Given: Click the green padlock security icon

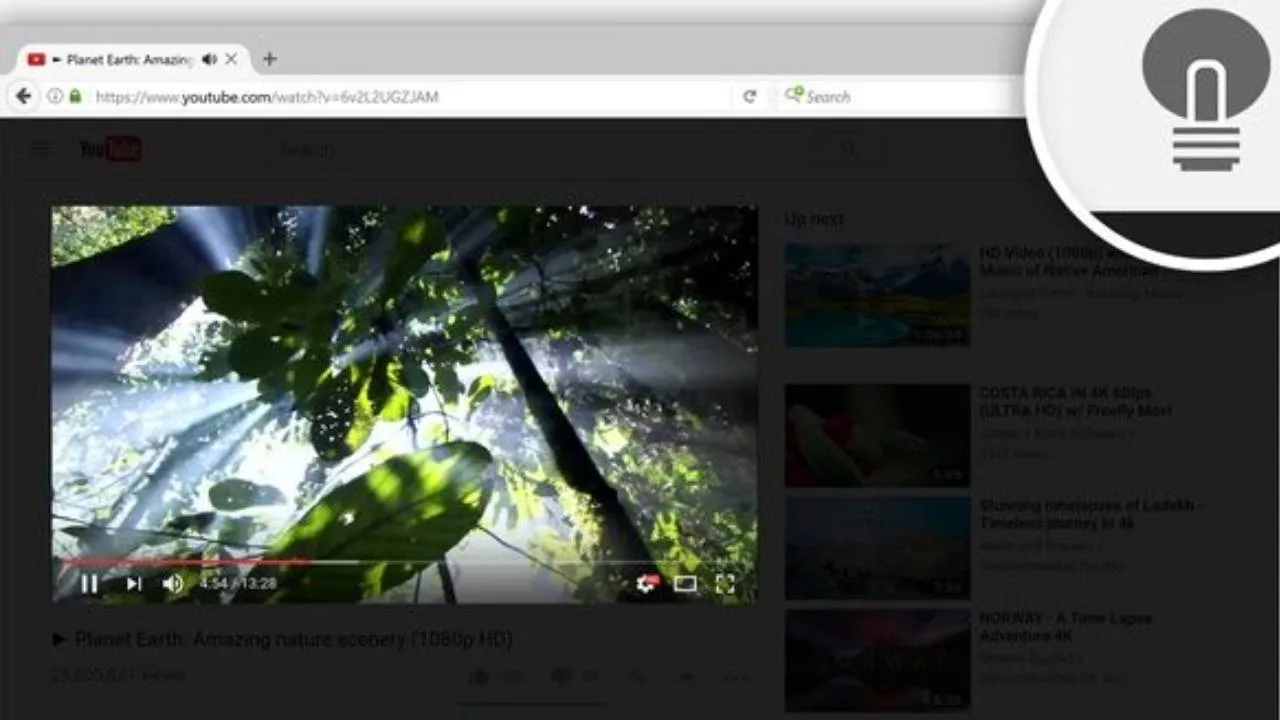Looking at the screenshot, I should pyautogui.click(x=75, y=96).
